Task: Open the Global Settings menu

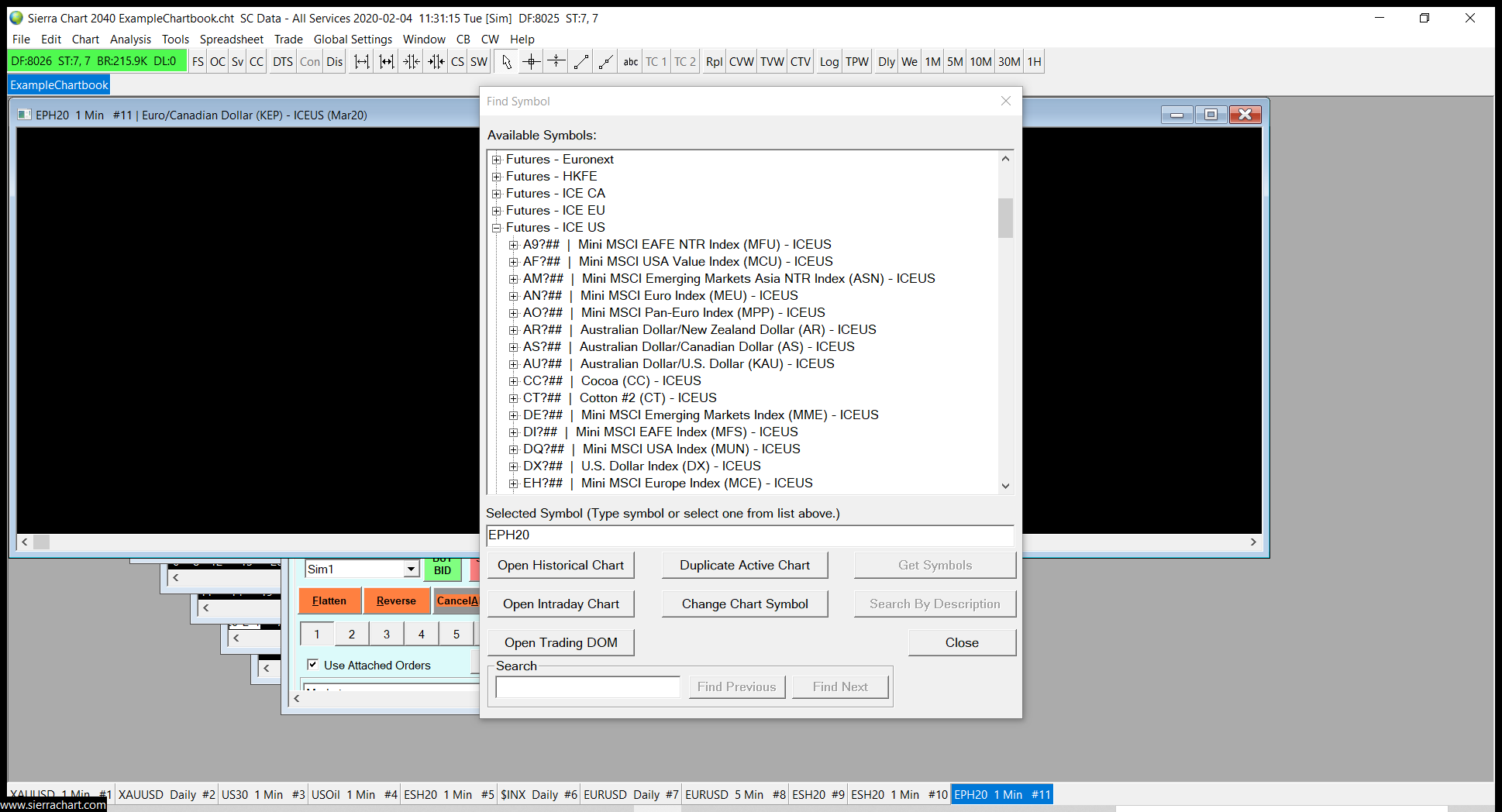Action: pos(353,40)
